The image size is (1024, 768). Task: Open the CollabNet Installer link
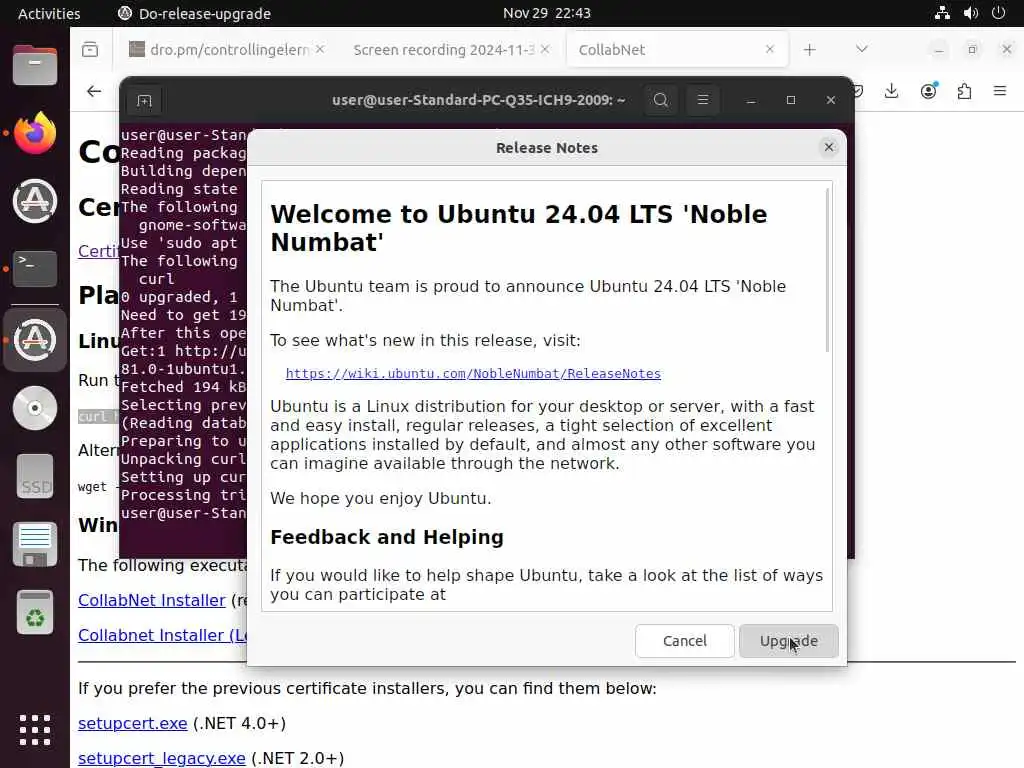click(152, 600)
